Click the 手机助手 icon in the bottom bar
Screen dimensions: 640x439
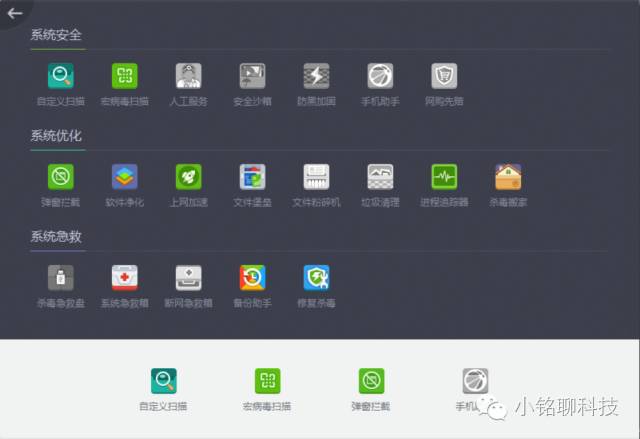[476, 381]
